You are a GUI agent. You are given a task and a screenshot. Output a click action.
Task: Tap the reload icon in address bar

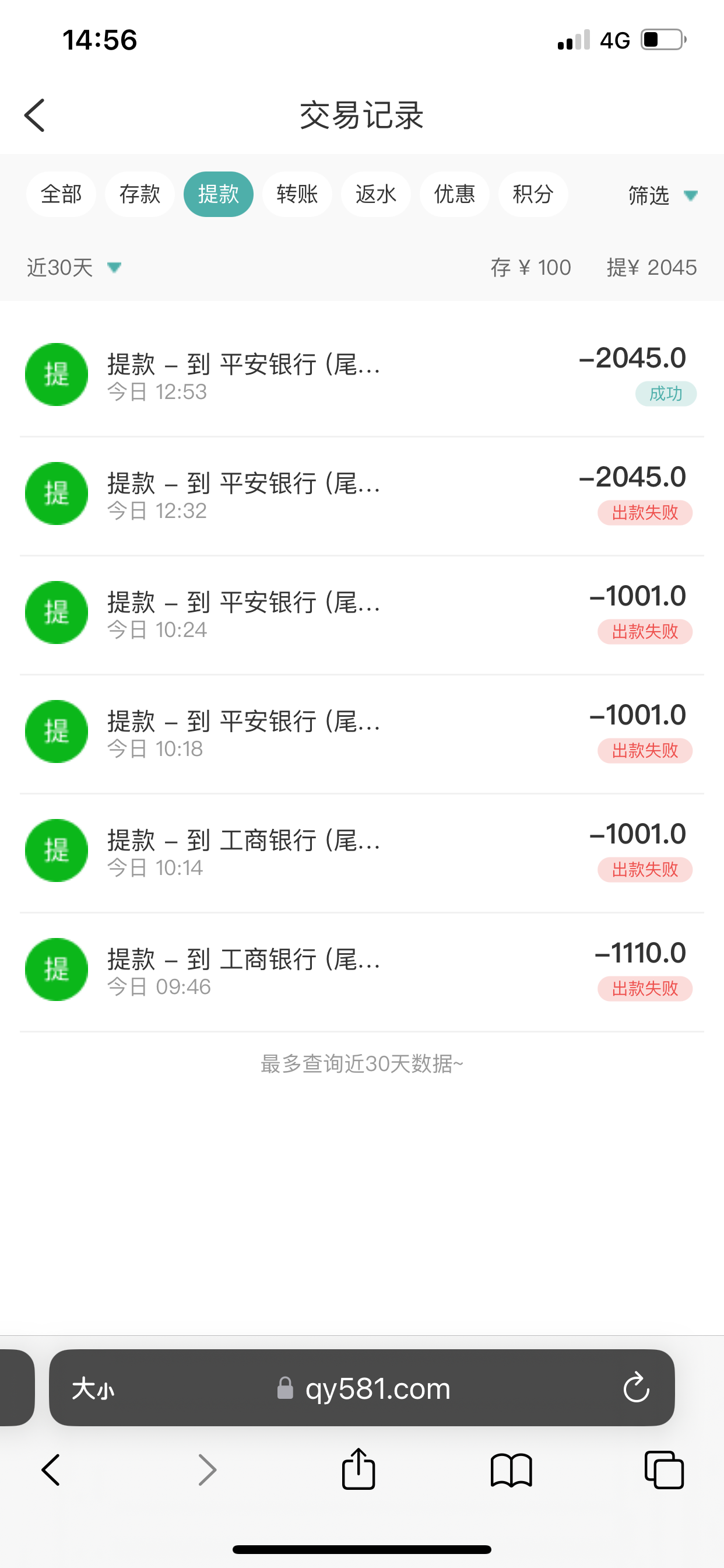[x=636, y=1388]
